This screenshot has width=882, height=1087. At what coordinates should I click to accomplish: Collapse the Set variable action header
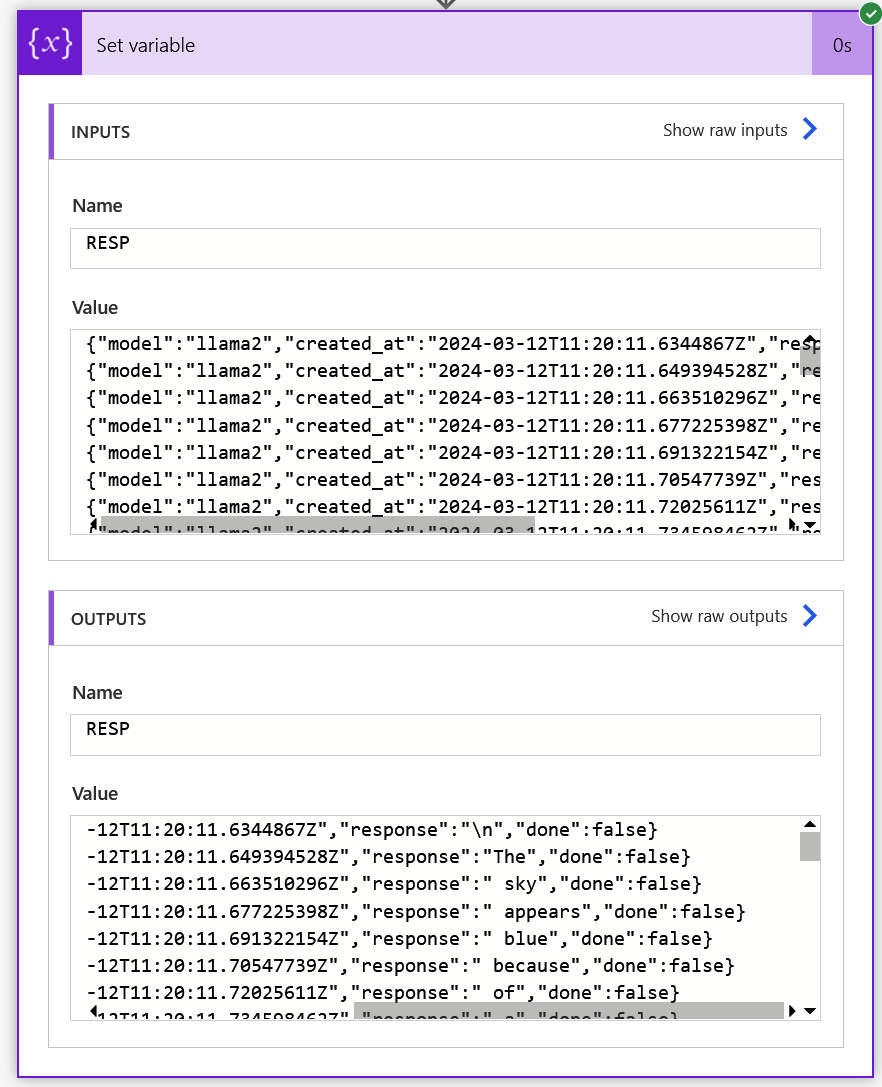pyautogui.click(x=446, y=44)
